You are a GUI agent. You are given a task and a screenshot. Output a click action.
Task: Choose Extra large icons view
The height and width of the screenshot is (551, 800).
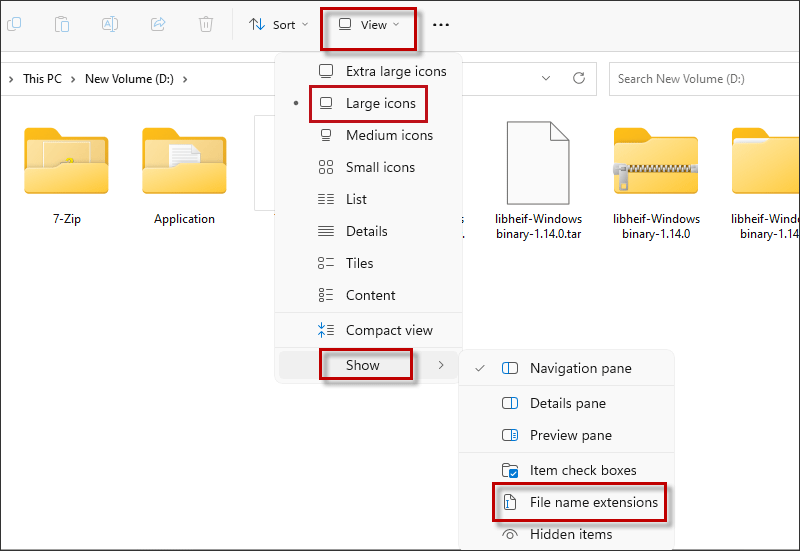pos(368,71)
